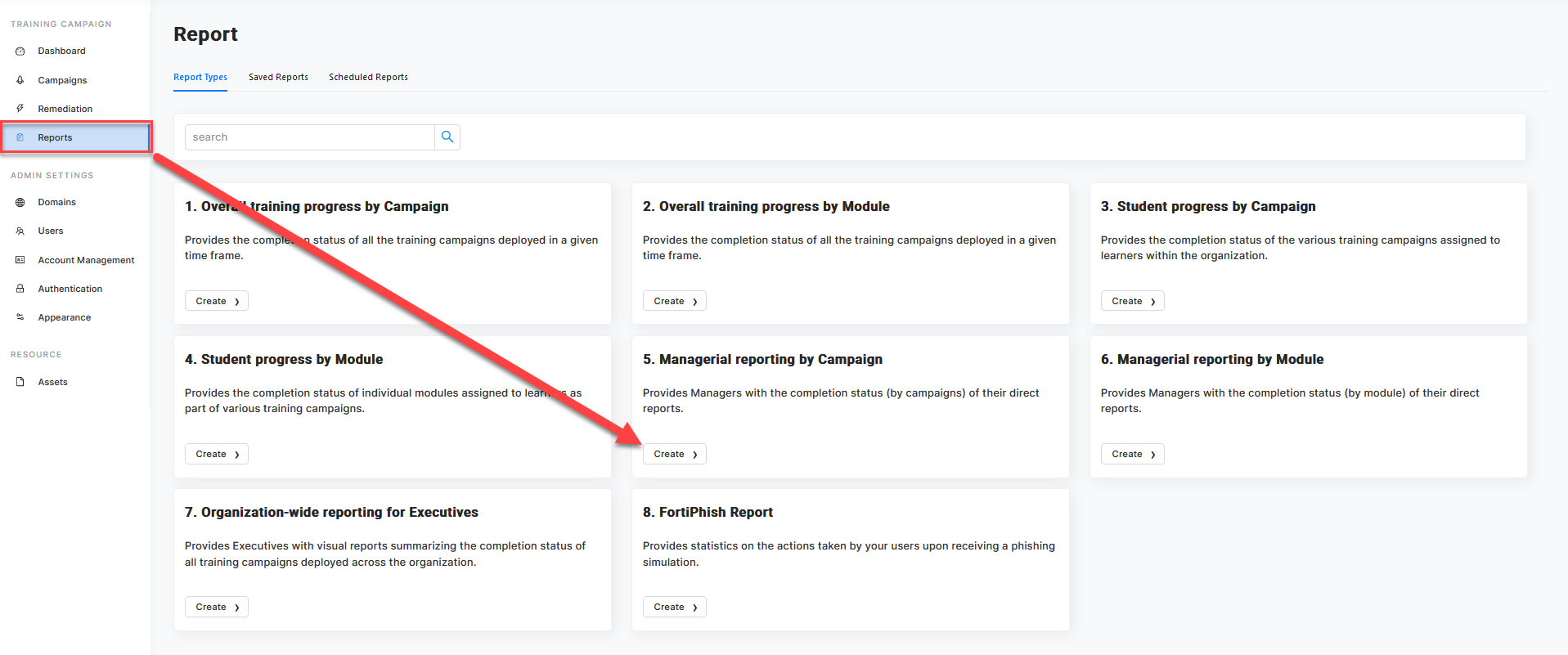Viewport: 1568px width, 655px height.
Task: Open Remediation in the sidebar
Action: click(65, 109)
